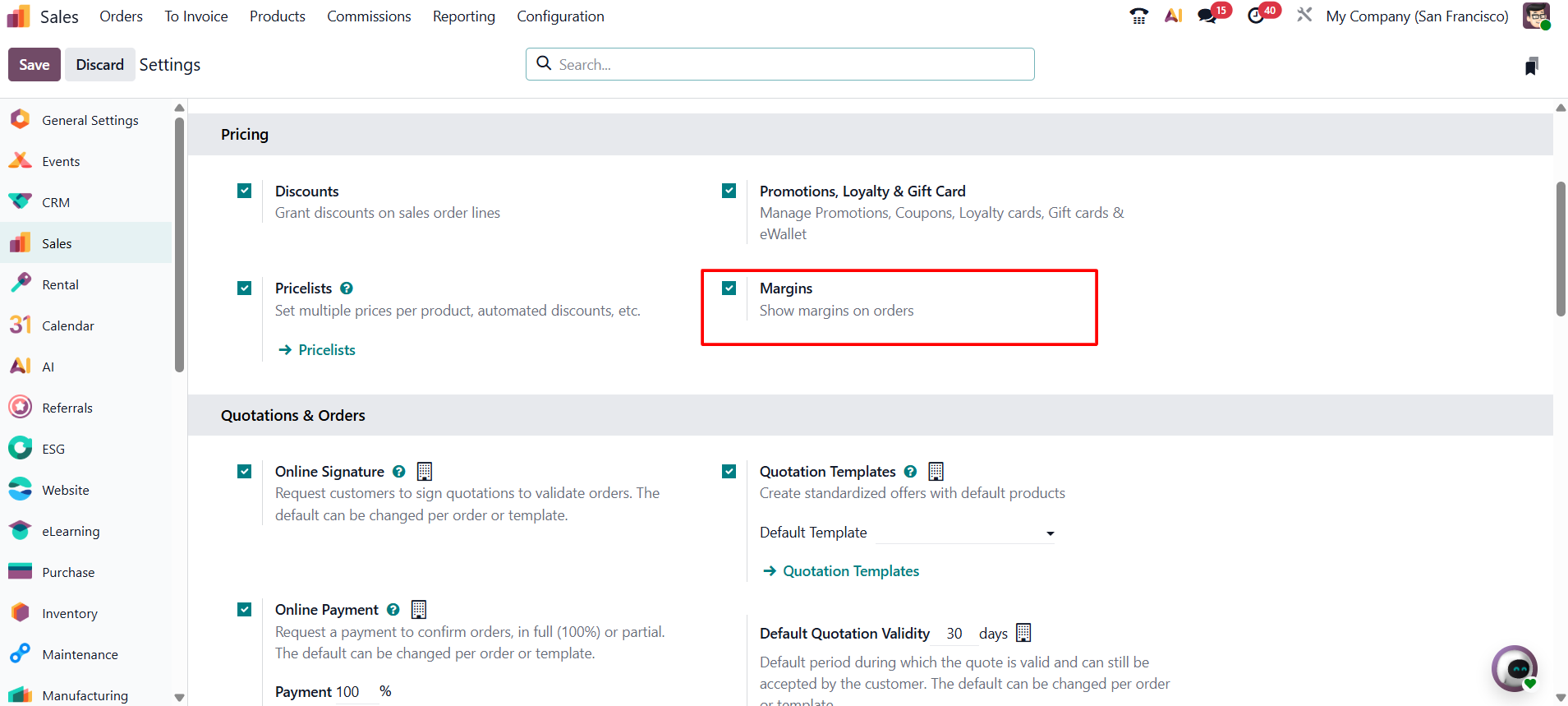Click the bookmark icon beside the search bar
The width and height of the screenshot is (1568, 706).
[1531, 66]
